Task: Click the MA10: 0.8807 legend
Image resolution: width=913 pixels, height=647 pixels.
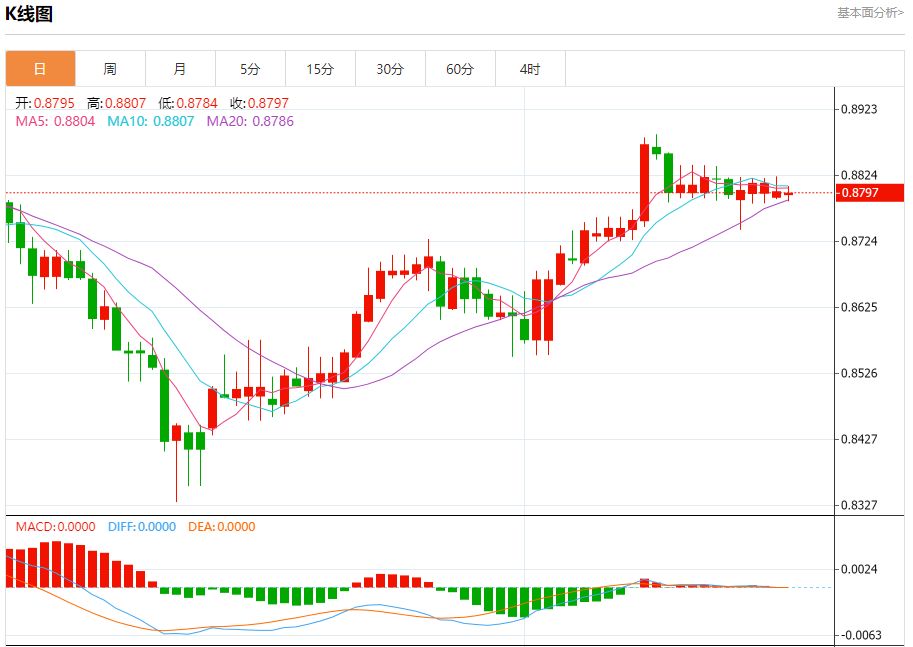Action: [x=150, y=121]
